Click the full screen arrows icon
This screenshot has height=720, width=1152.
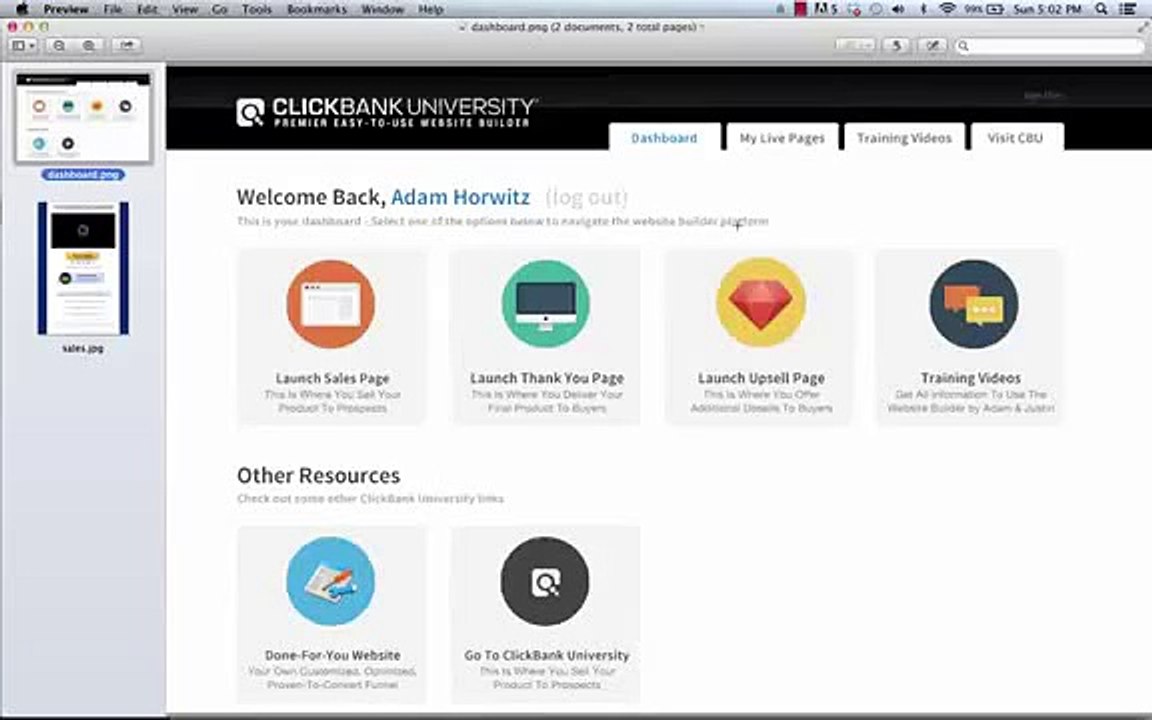pos(1142,26)
